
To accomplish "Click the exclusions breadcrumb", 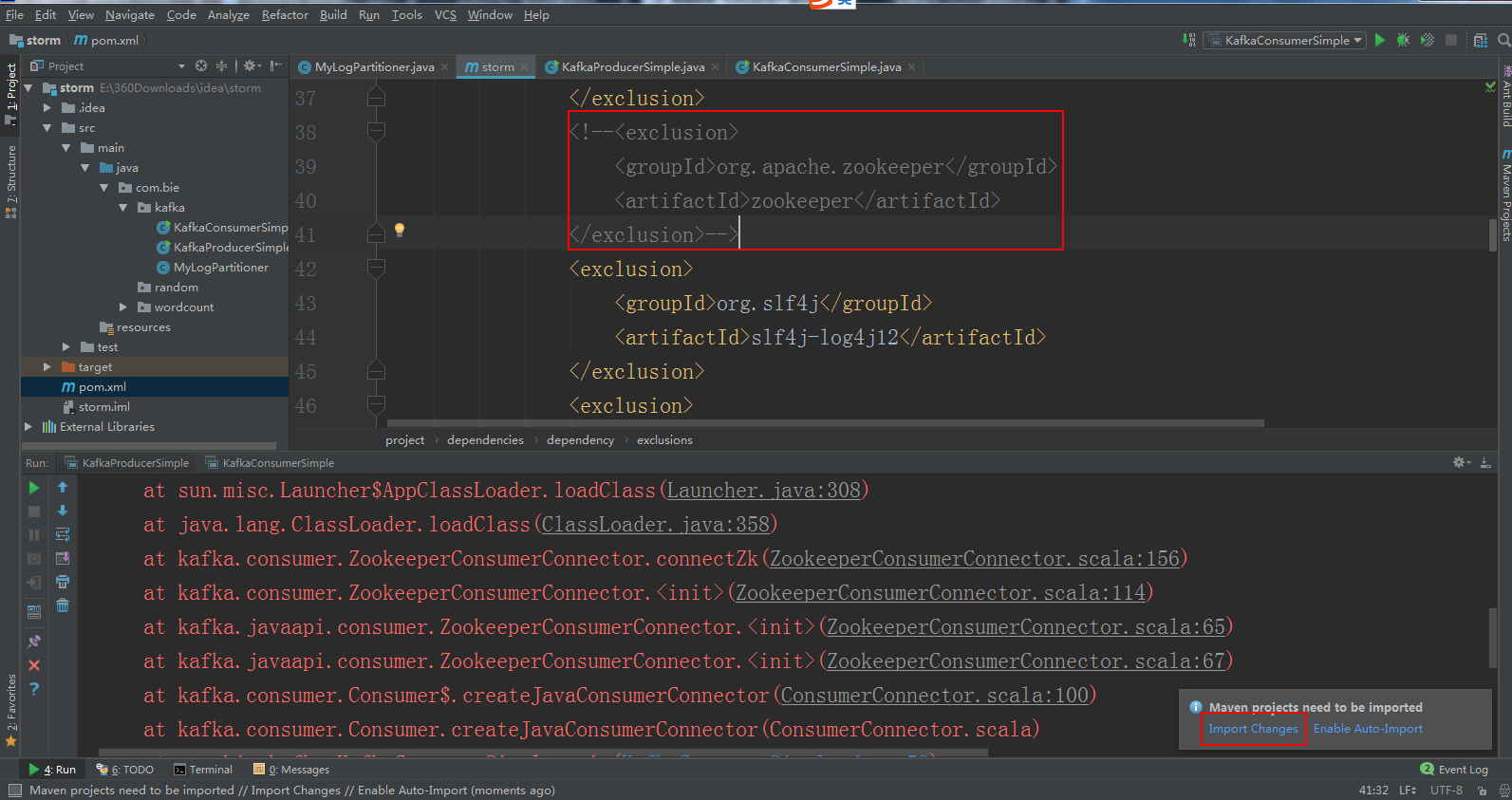I will [664, 439].
